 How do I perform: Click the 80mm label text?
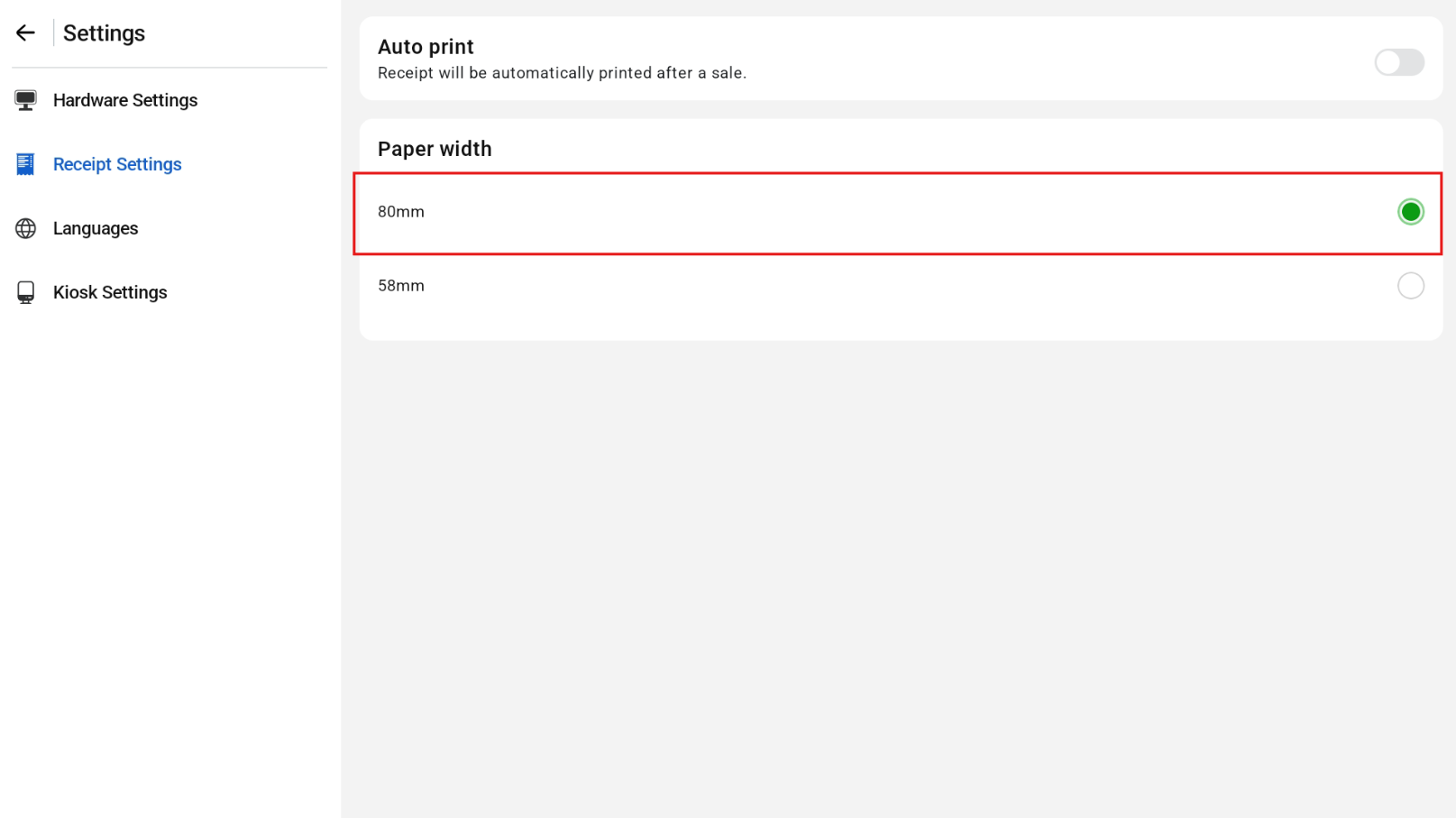pos(401,212)
